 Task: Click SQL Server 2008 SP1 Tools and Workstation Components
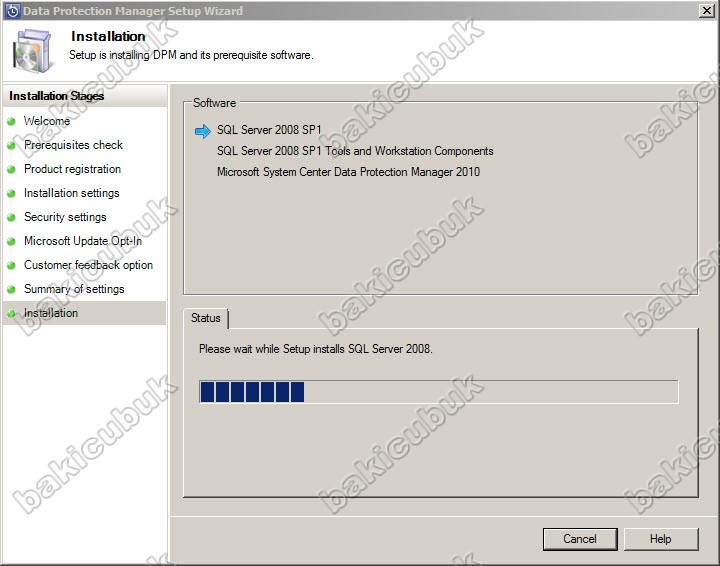[x=355, y=151]
